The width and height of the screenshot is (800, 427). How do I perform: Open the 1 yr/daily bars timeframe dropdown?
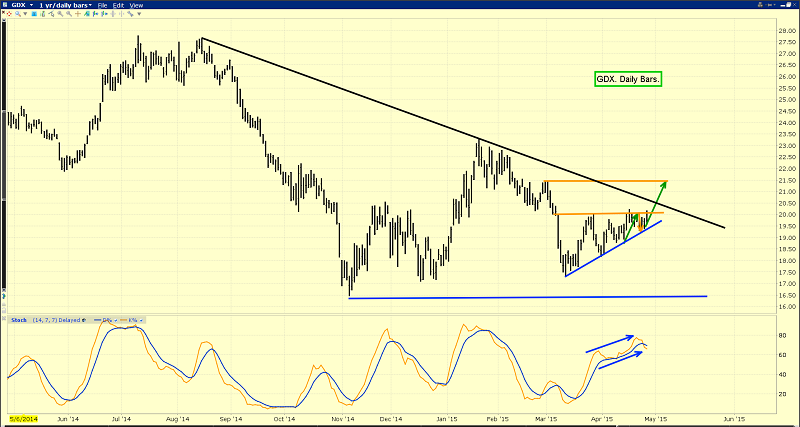point(91,5)
